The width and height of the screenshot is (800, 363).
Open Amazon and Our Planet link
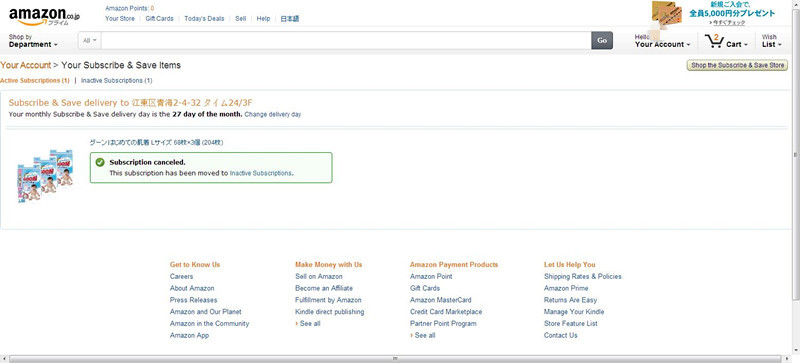click(x=206, y=311)
